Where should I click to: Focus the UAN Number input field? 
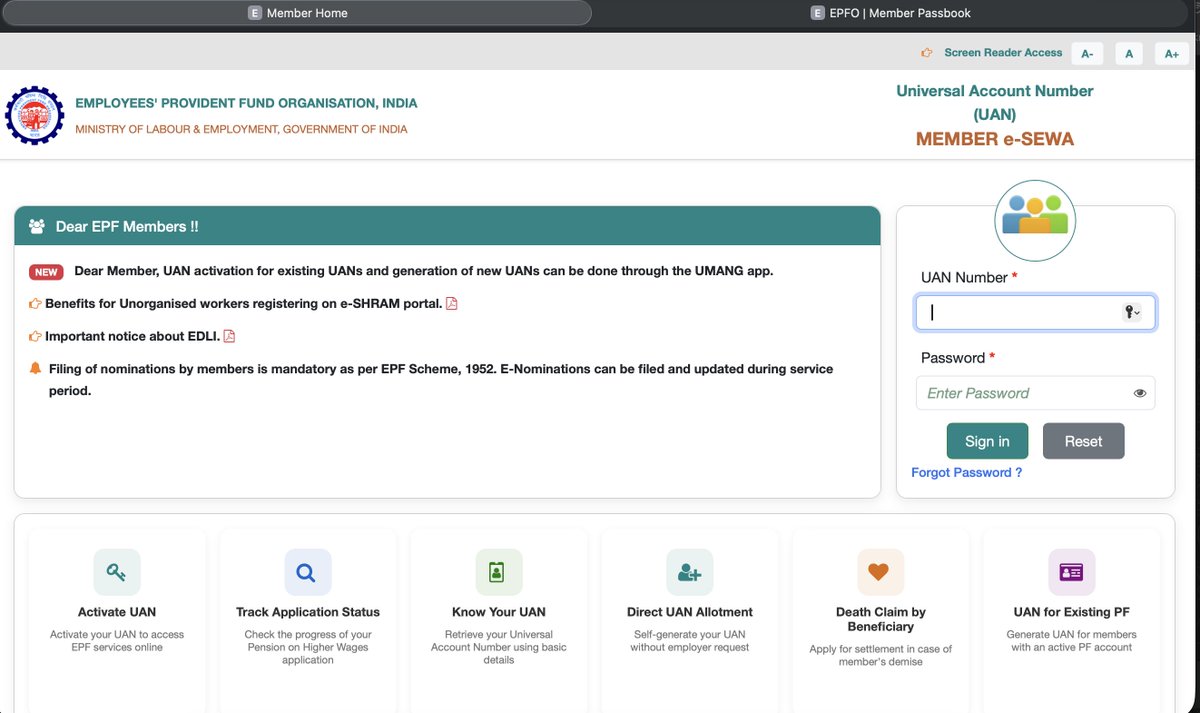[x=1035, y=313]
